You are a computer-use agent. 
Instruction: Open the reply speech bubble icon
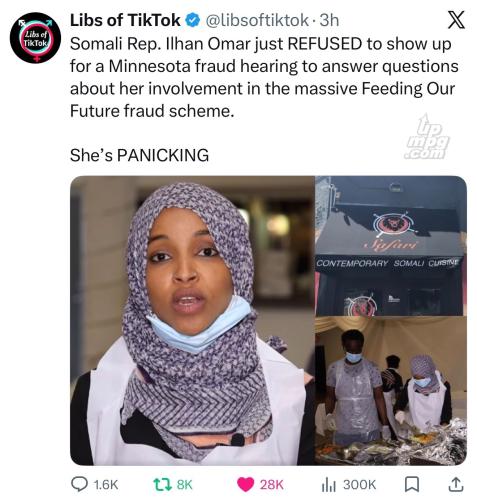click(x=80, y=484)
